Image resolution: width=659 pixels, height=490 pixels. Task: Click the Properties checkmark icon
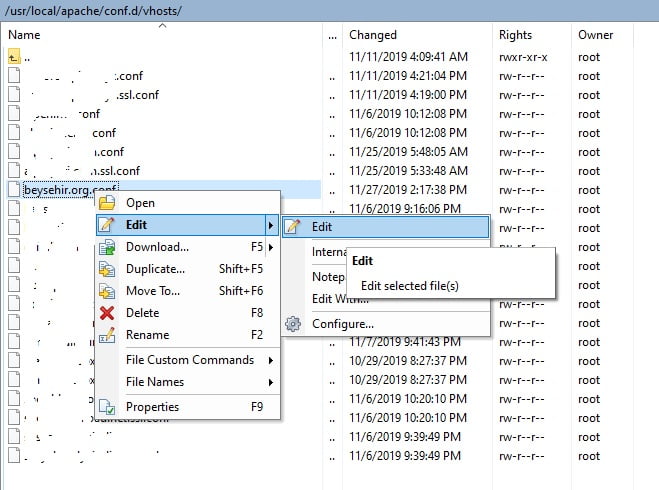[x=107, y=407]
